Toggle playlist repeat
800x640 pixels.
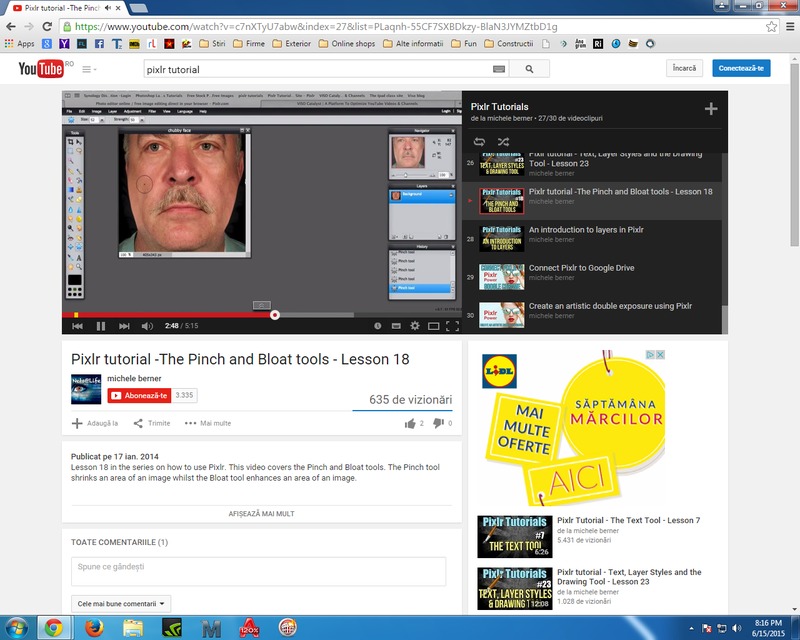pyautogui.click(x=479, y=142)
